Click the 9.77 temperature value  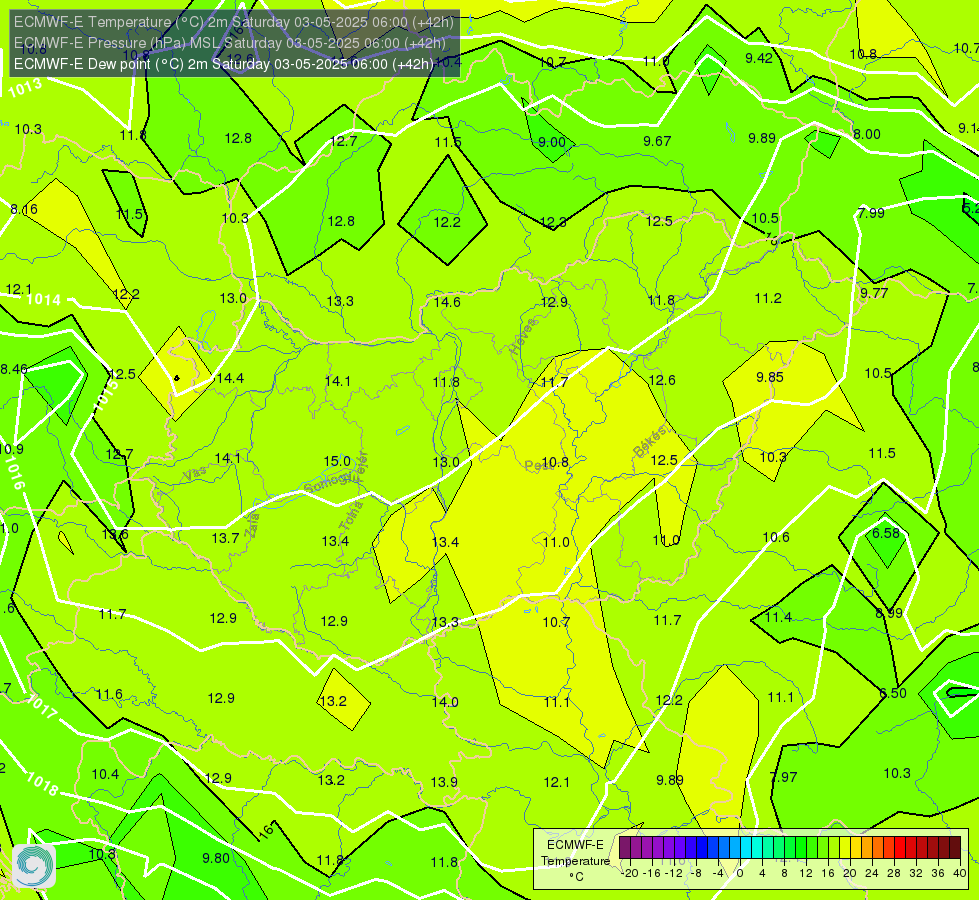coord(873,293)
